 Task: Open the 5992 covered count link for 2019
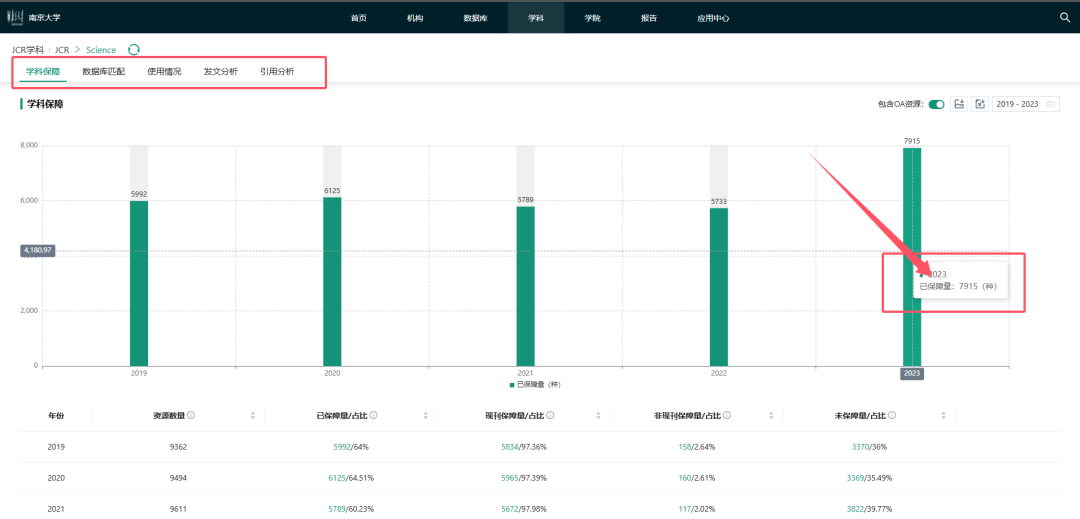click(x=342, y=447)
